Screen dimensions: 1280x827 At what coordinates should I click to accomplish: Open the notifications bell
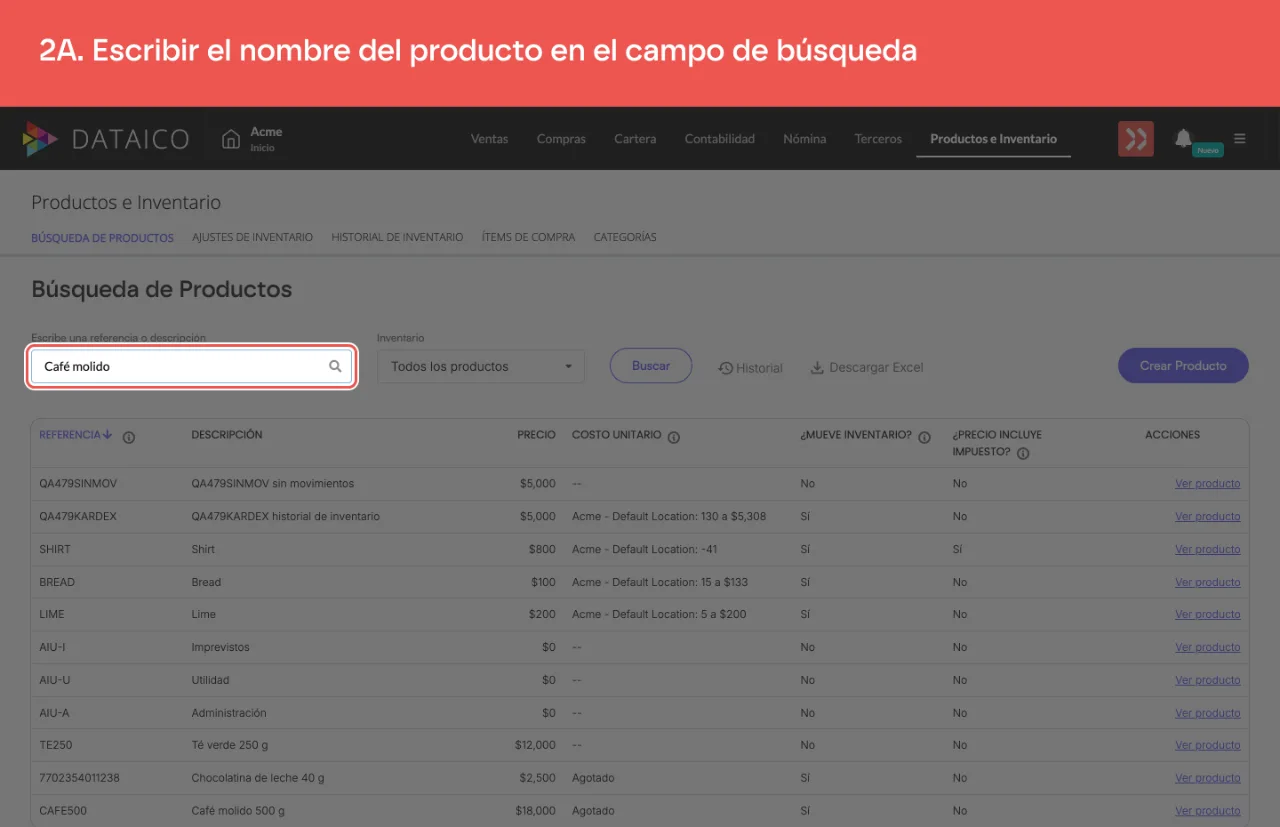1183,138
